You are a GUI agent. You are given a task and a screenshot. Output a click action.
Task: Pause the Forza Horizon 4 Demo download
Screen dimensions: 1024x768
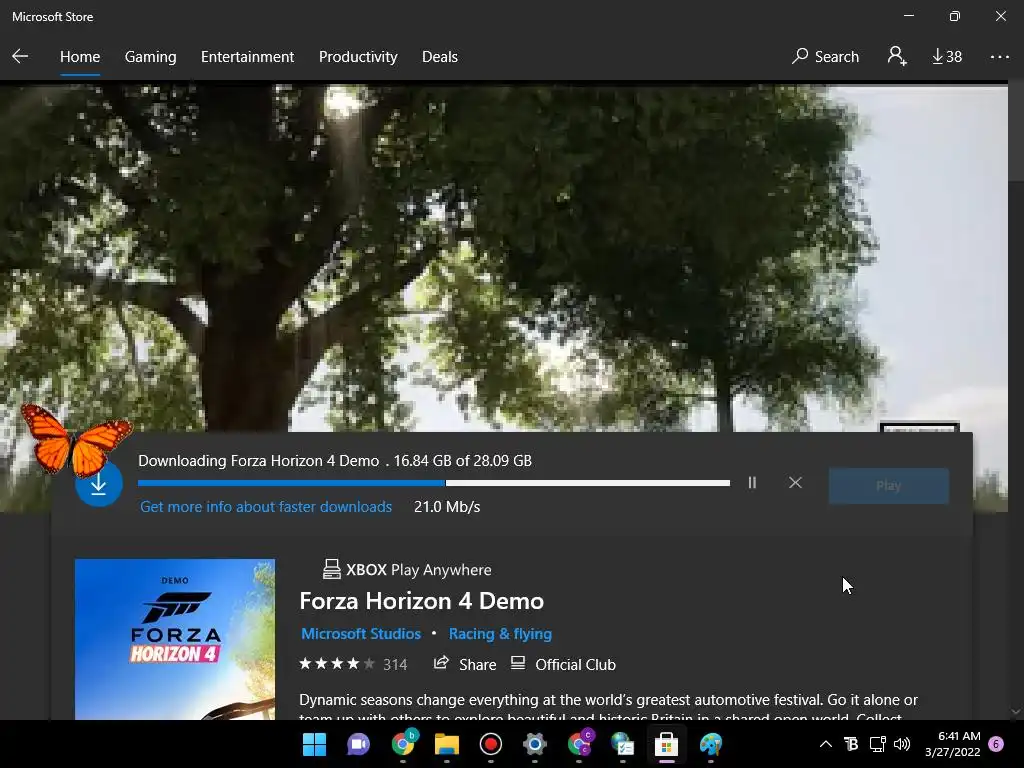point(752,483)
